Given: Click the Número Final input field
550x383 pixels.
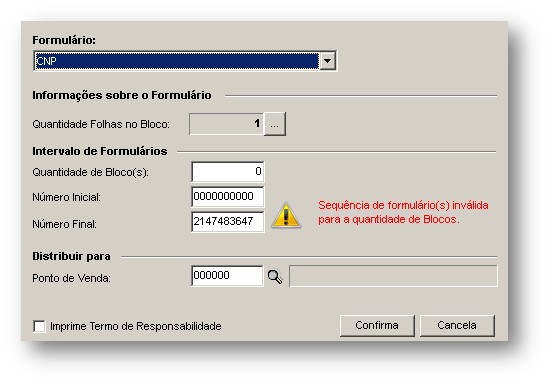Looking at the screenshot, I should point(228,221).
